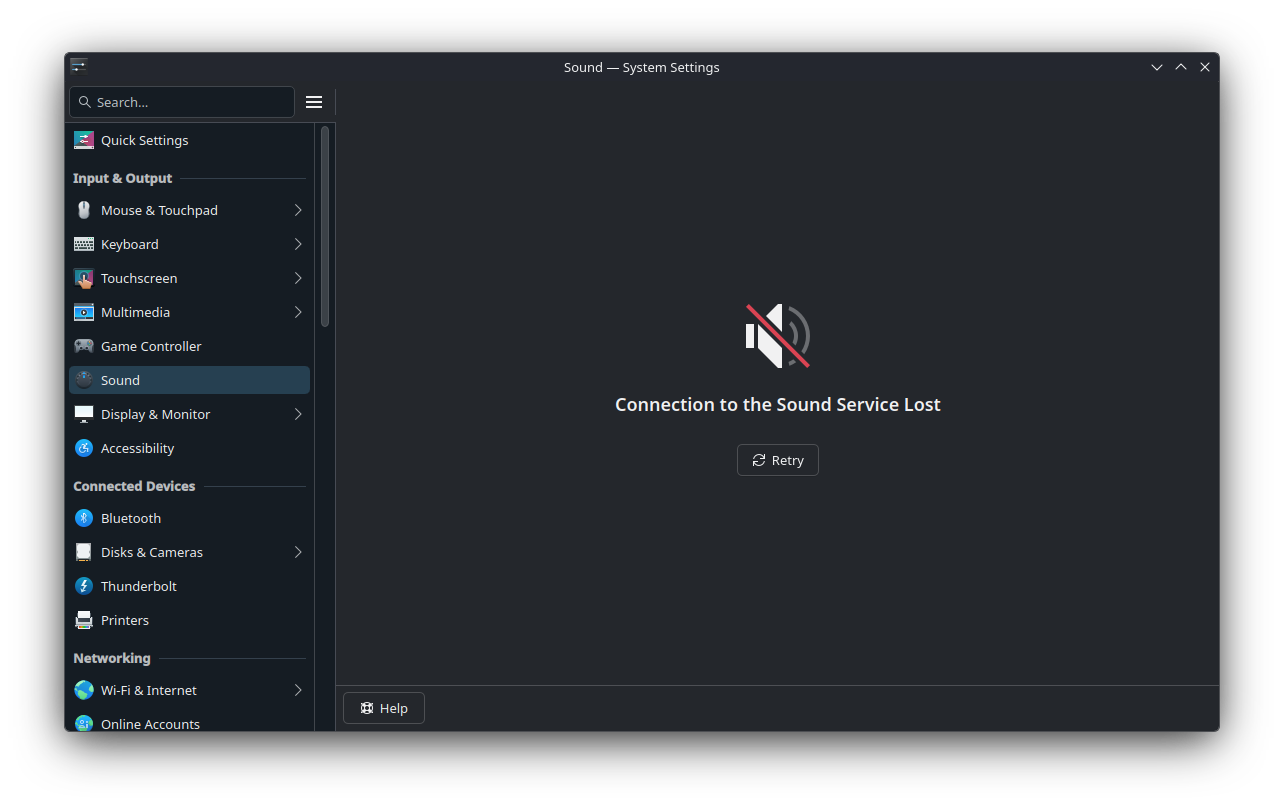Click the Thunderbolt icon
Viewport: 1284px width, 808px height.
pos(84,586)
